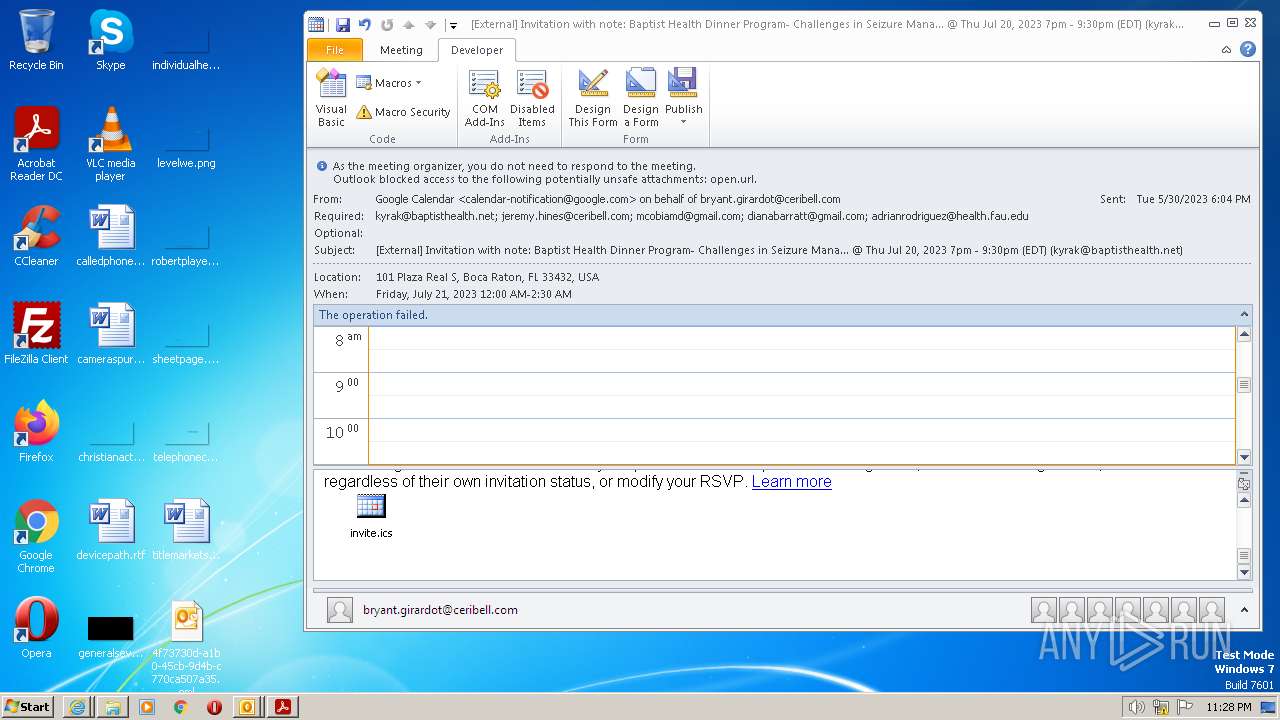Open Outlook Help question mark
Viewport: 1280px width, 720px height.
coord(1248,49)
